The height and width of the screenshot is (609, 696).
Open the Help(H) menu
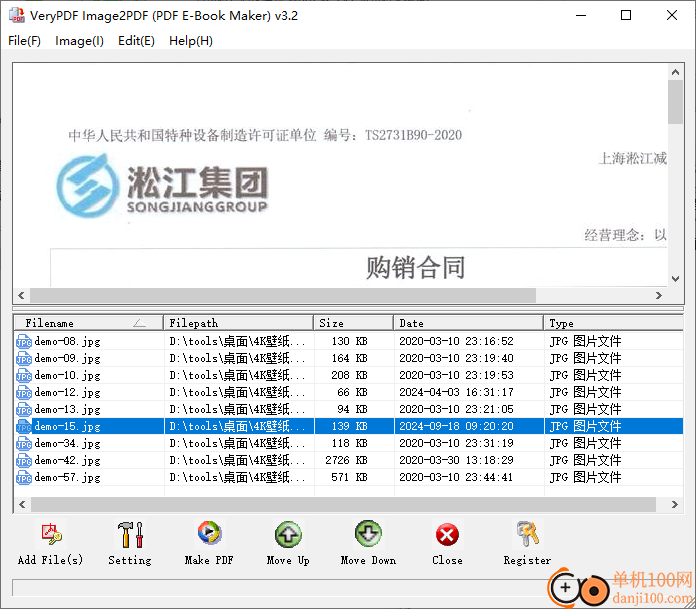pos(191,41)
